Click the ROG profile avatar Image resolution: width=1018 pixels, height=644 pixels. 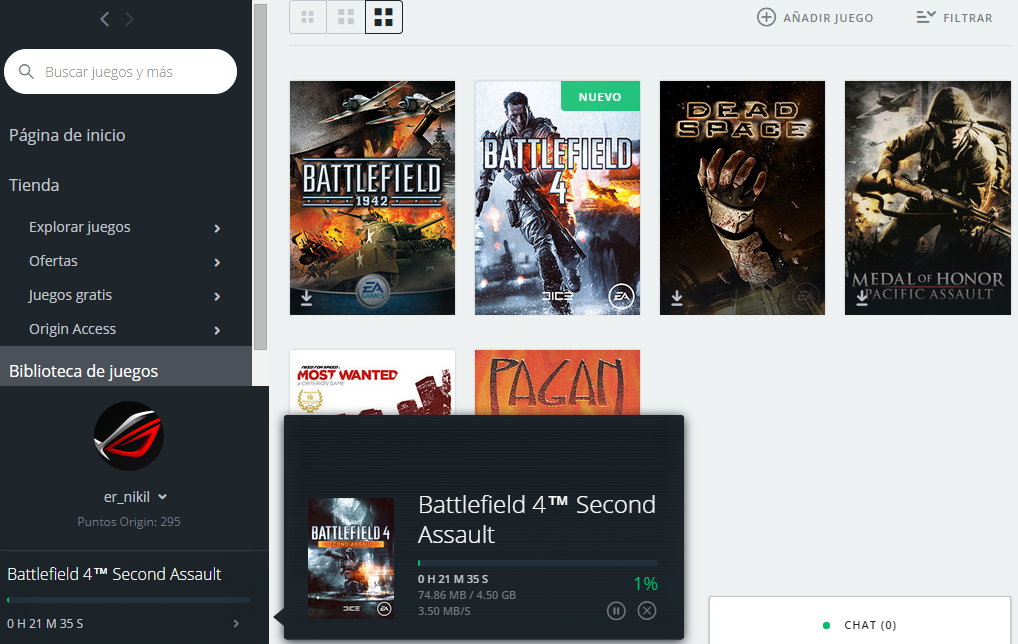129,436
